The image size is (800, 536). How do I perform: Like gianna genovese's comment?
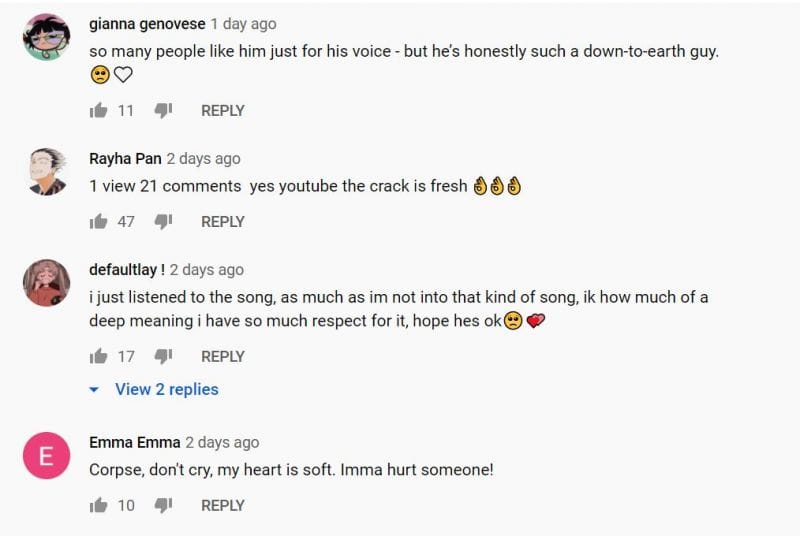[98, 111]
